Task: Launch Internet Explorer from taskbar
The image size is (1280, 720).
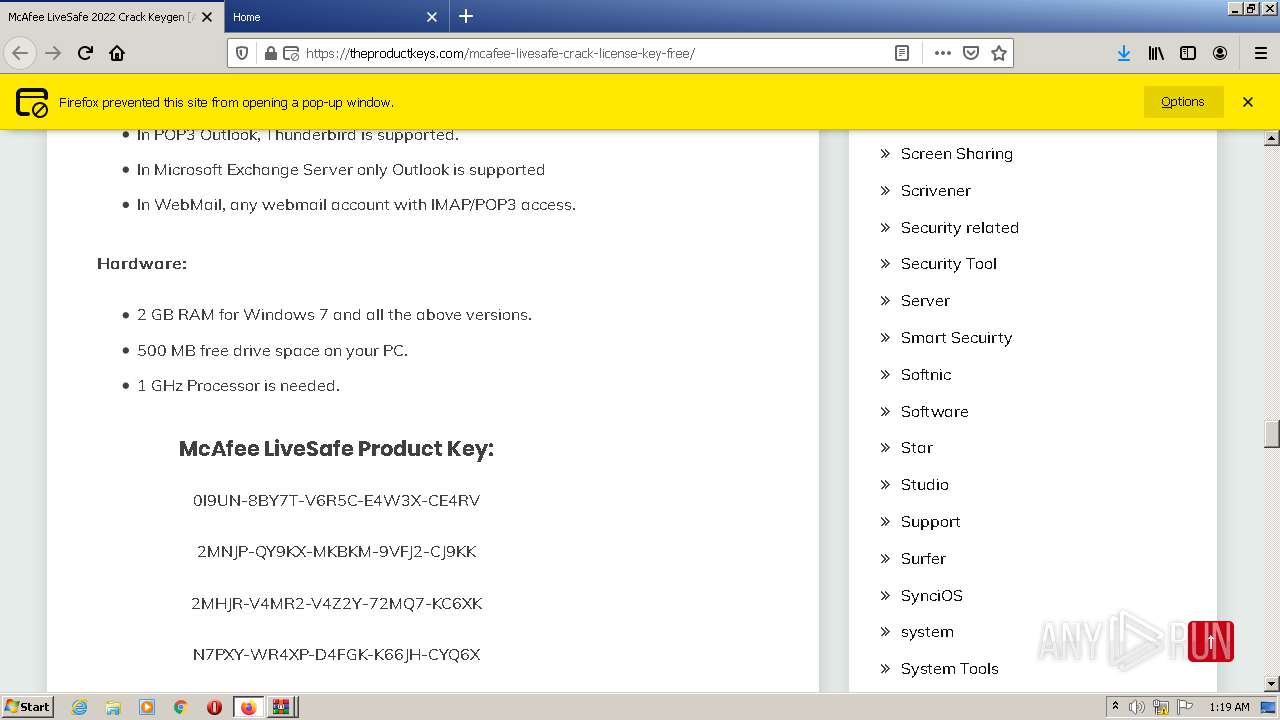Action: coord(79,707)
